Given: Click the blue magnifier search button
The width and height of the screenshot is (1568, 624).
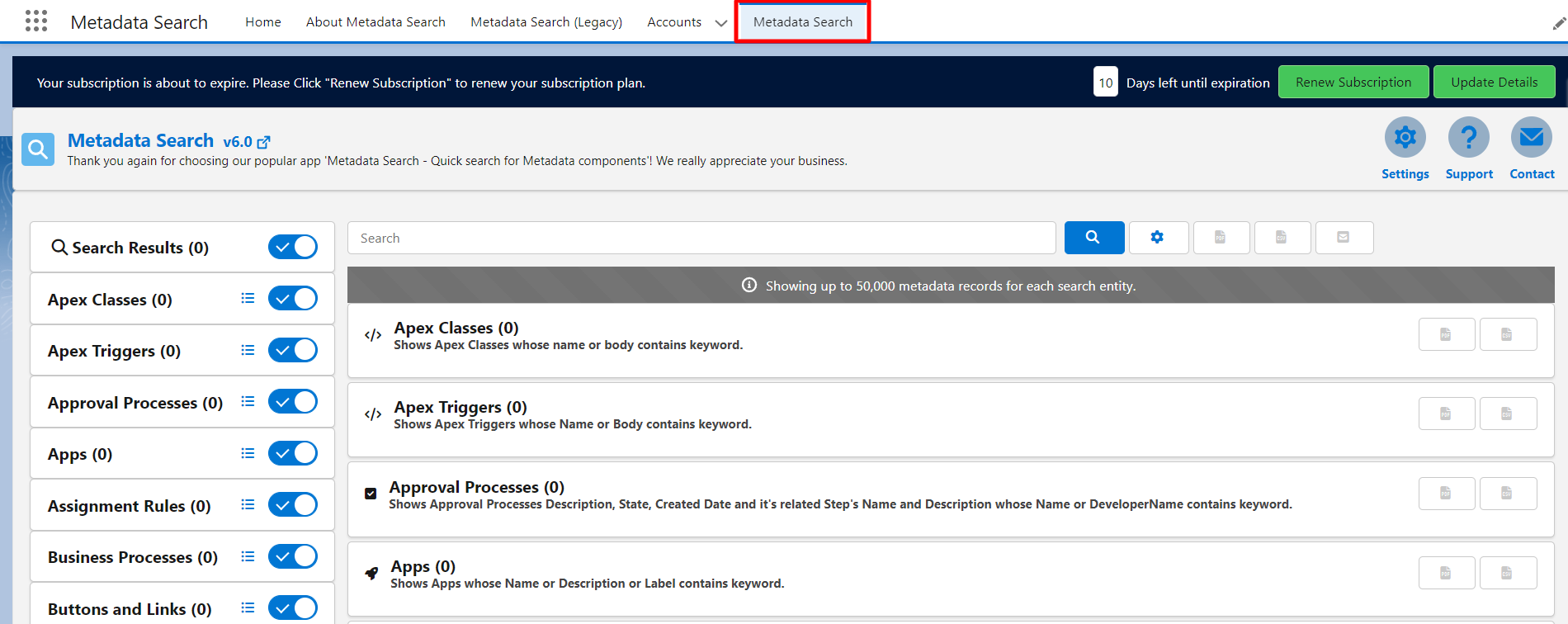Looking at the screenshot, I should [1094, 238].
